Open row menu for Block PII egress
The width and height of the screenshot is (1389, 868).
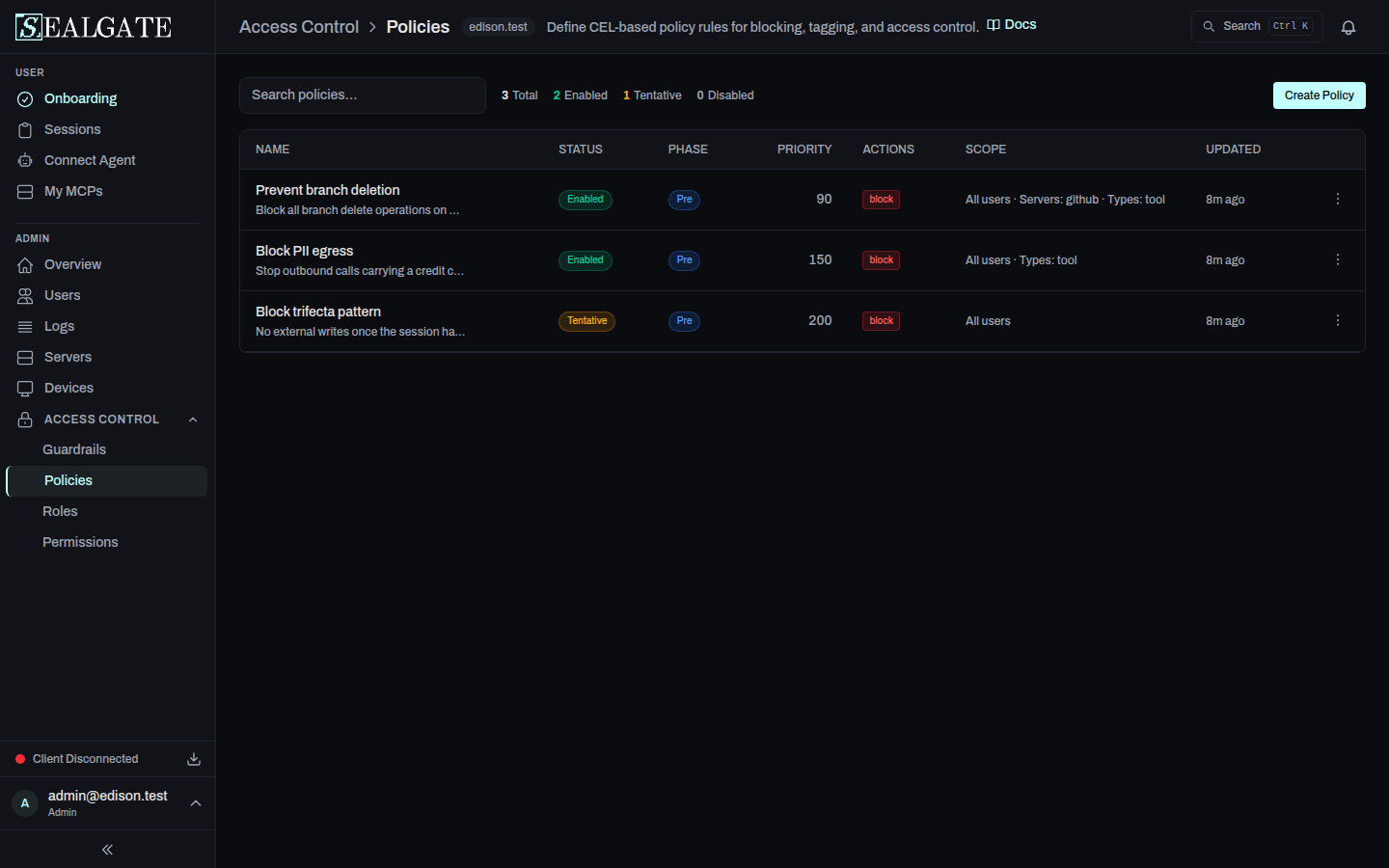(x=1338, y=259)
